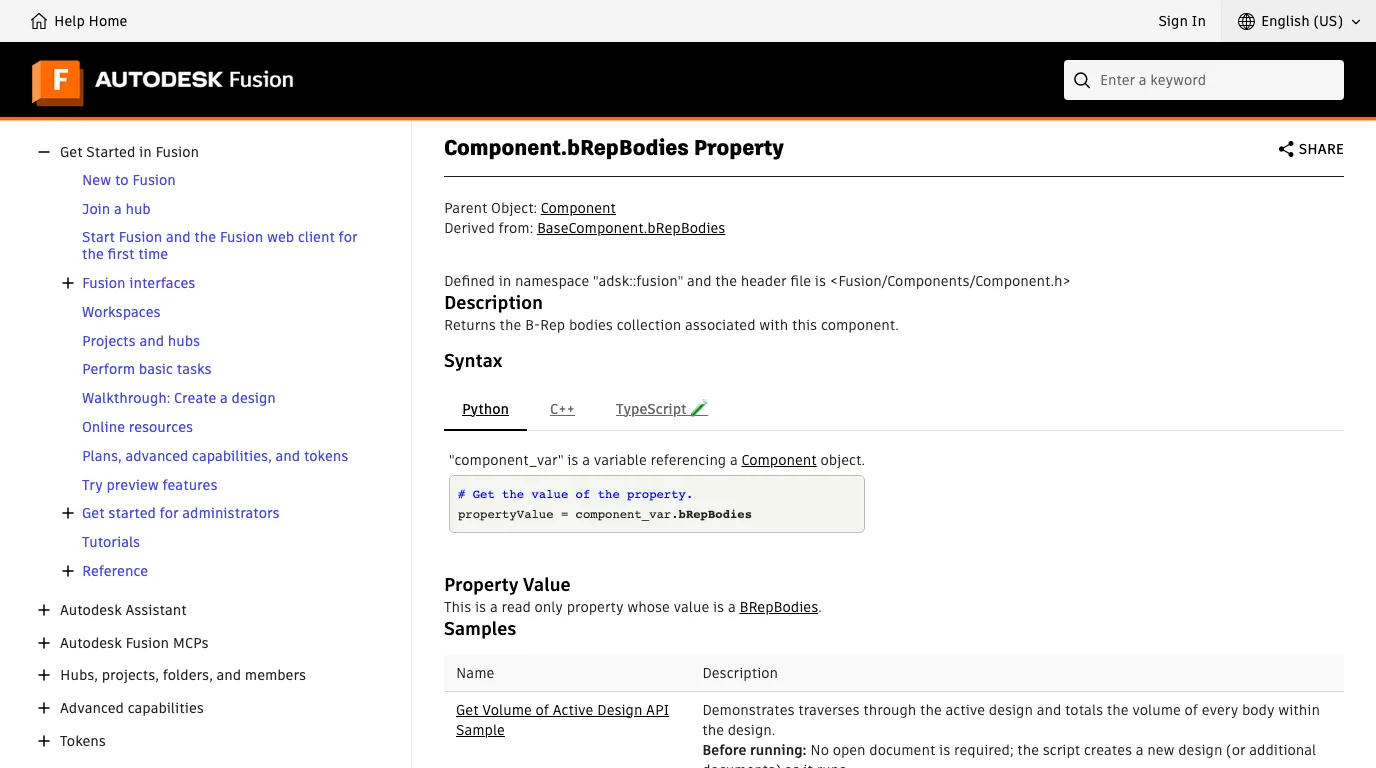Open Start Fusion and the Fusion web client
The width and height of the screenshot is (1376, 768).
pyautogui.click(x=220, y=246)
